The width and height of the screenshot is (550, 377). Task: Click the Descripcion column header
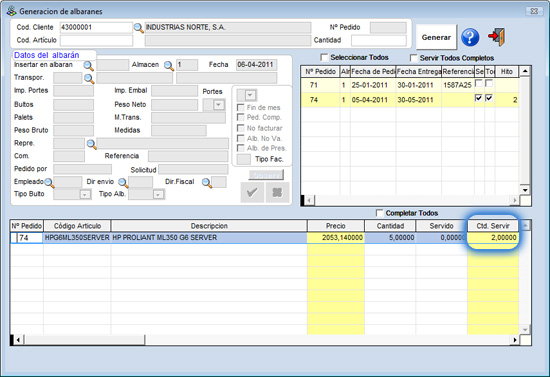pos(209,226)
